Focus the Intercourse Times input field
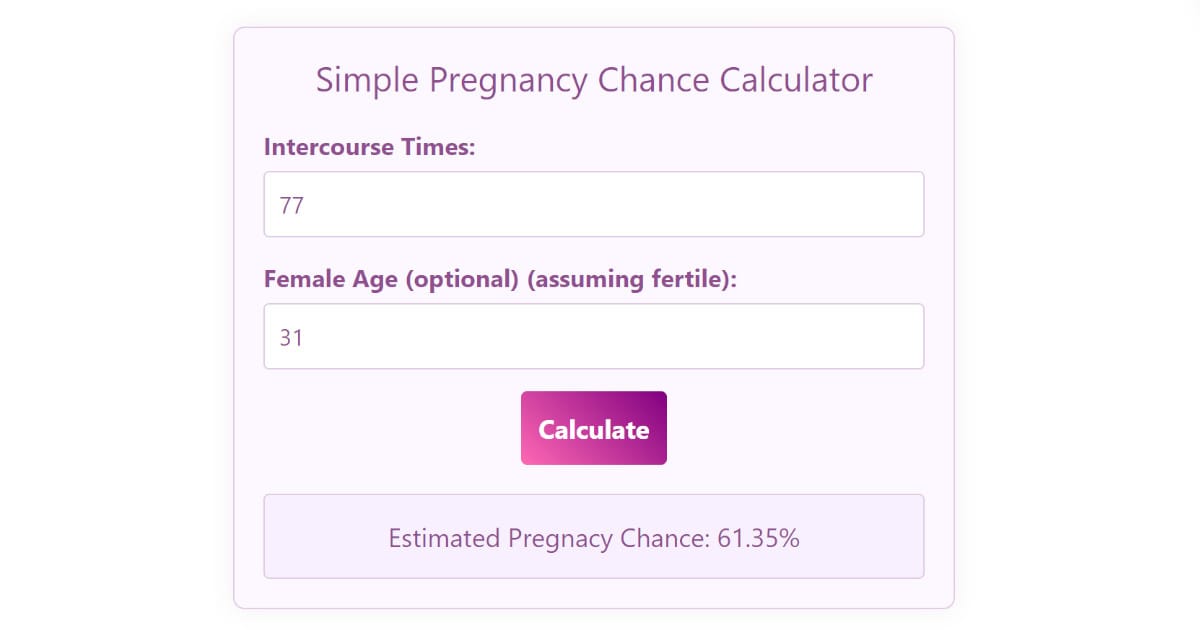 click(x=593, y=204)
